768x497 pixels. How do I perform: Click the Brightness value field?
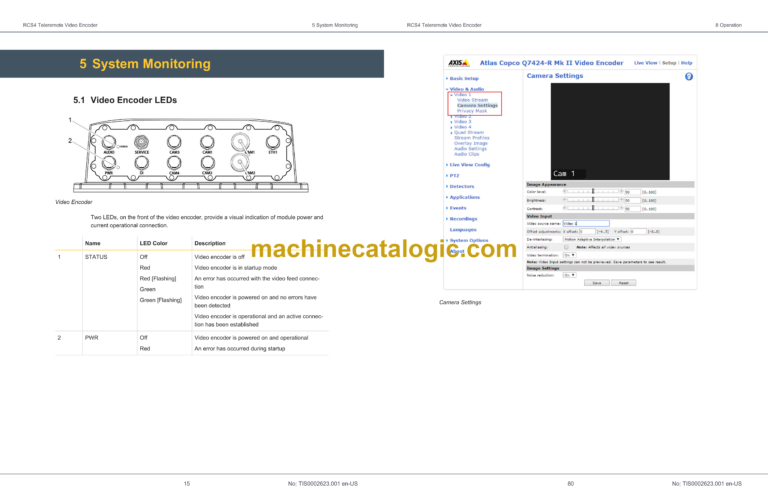point(632,200)
